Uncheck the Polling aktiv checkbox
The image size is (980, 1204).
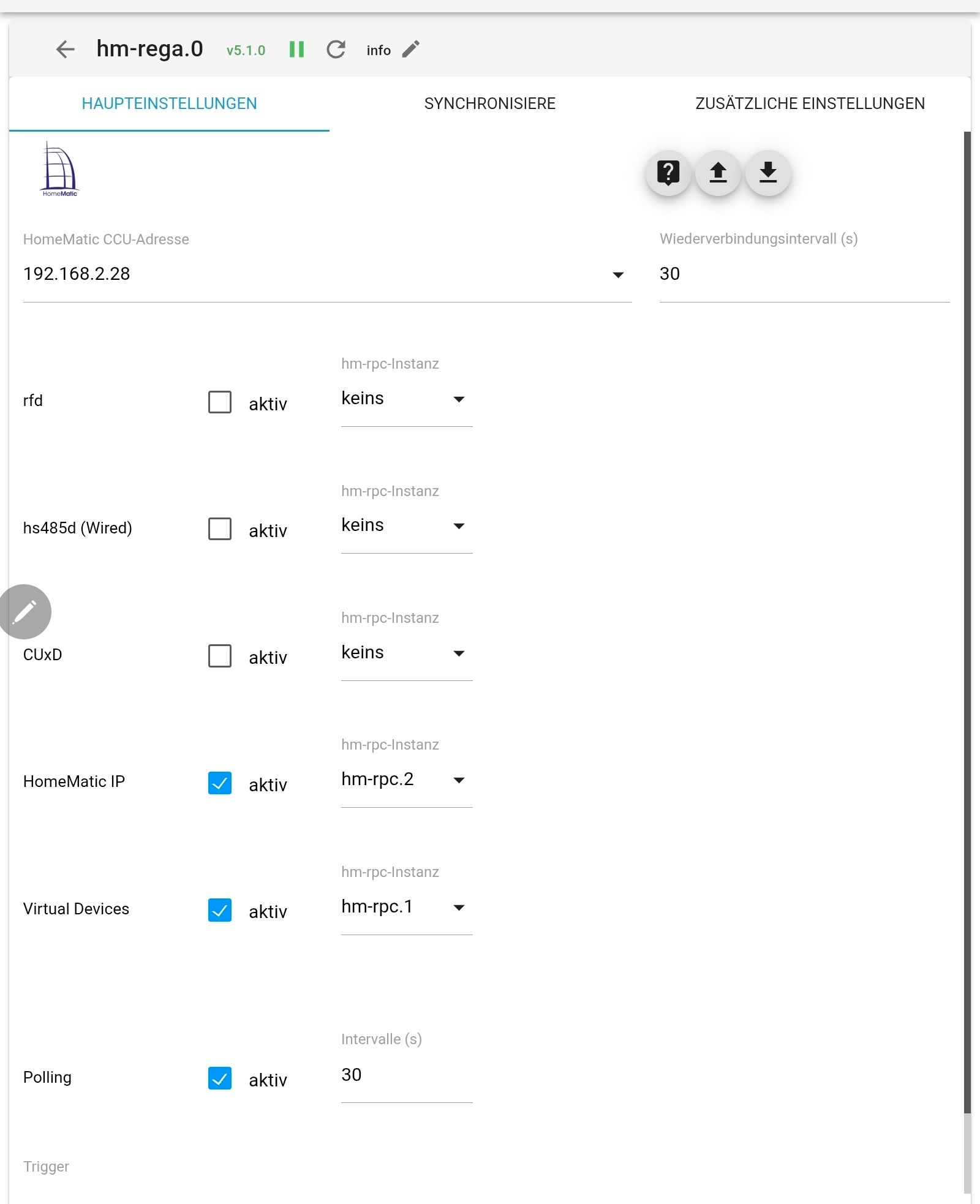[x=220, y=1078]
